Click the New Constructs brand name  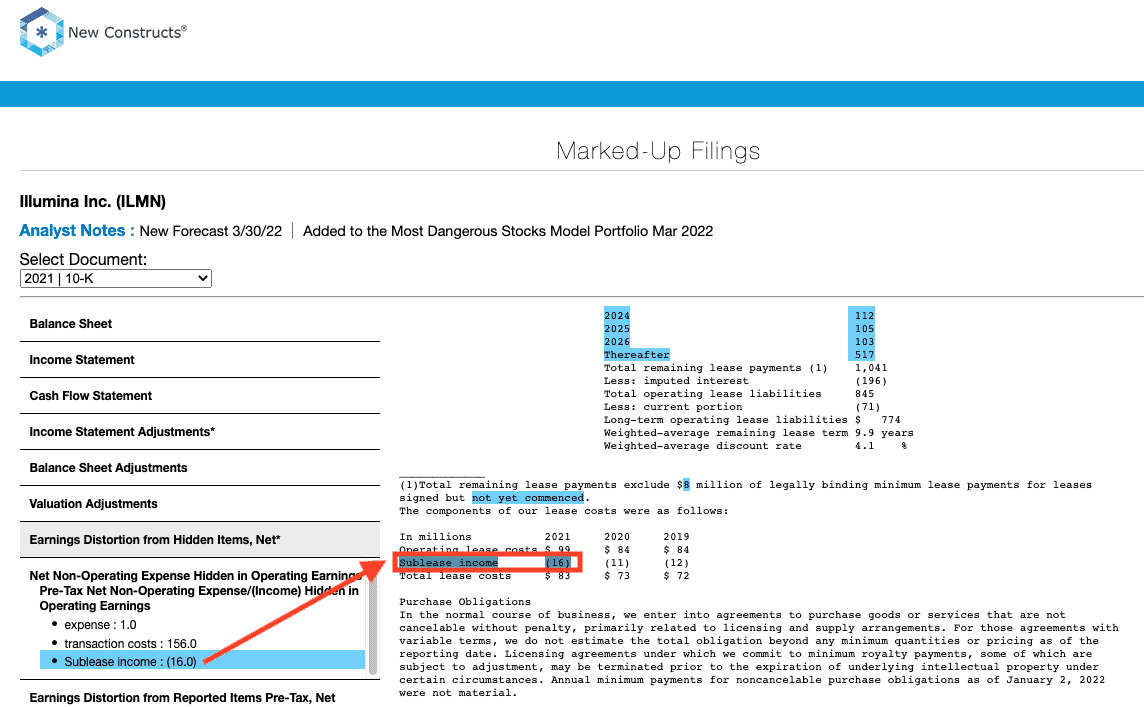(127, 32)
